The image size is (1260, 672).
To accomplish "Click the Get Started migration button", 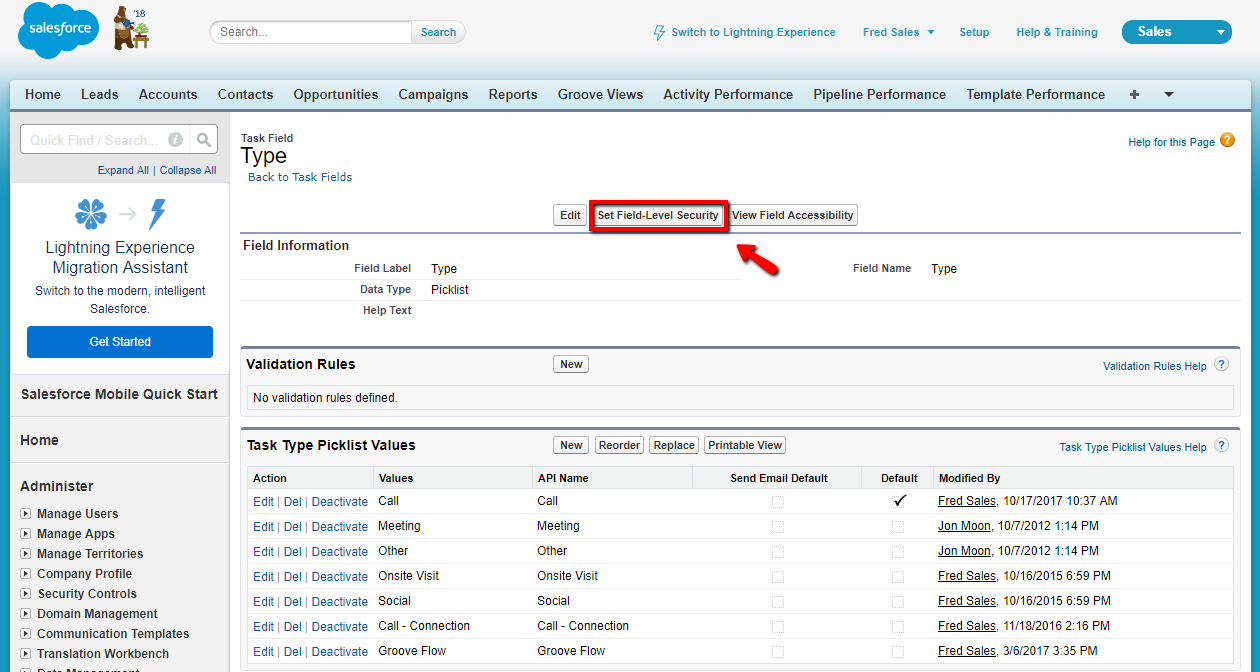I will coord(120,342).
